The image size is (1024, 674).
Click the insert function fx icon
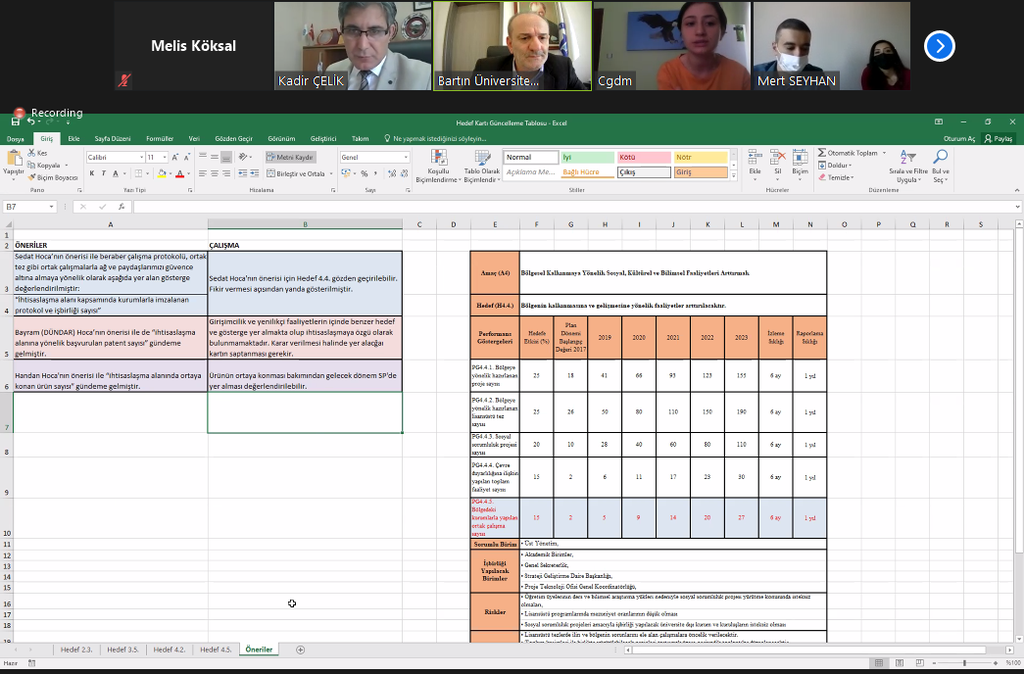[121, 207]
